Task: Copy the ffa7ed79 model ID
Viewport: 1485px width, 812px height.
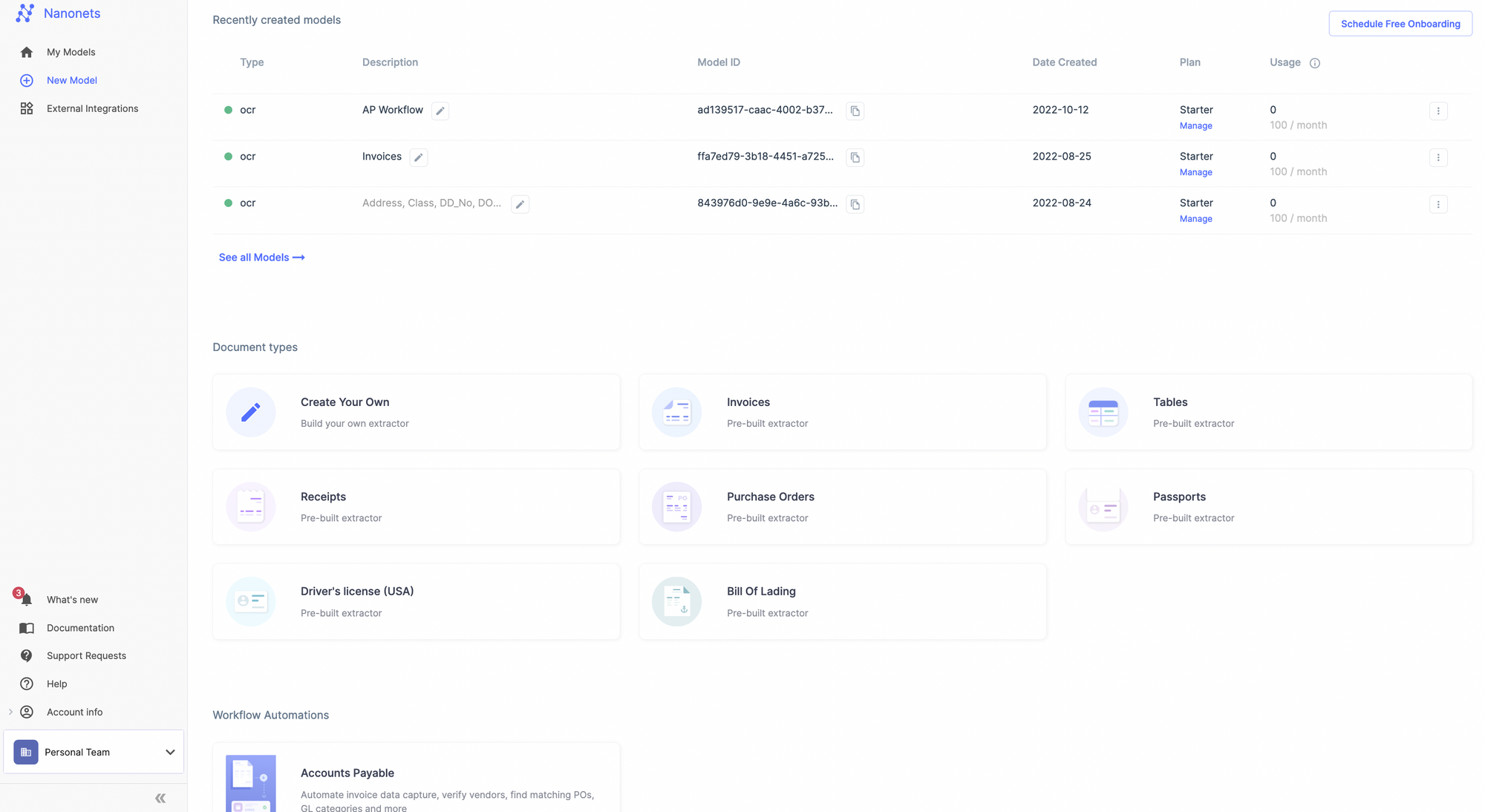Action: (855, 157)
